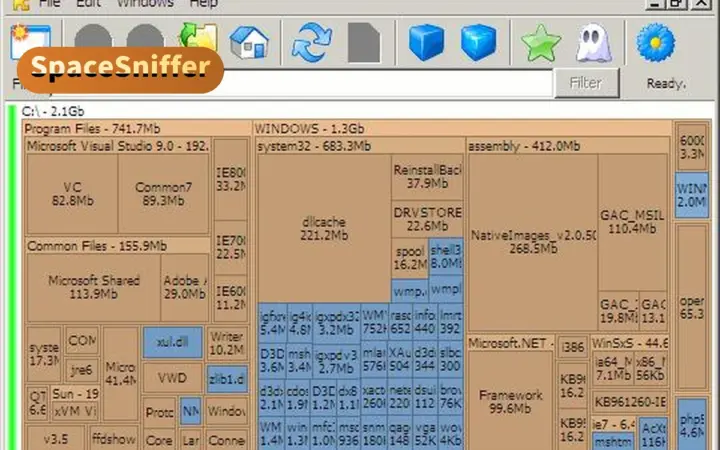Open a new view window
Viewport: 720px width, 450px height.
click(30, 40)
